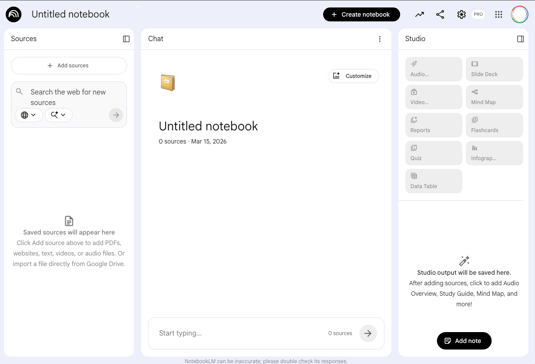Select the Mind Map tile
The image size is (535, 364).
494,97
